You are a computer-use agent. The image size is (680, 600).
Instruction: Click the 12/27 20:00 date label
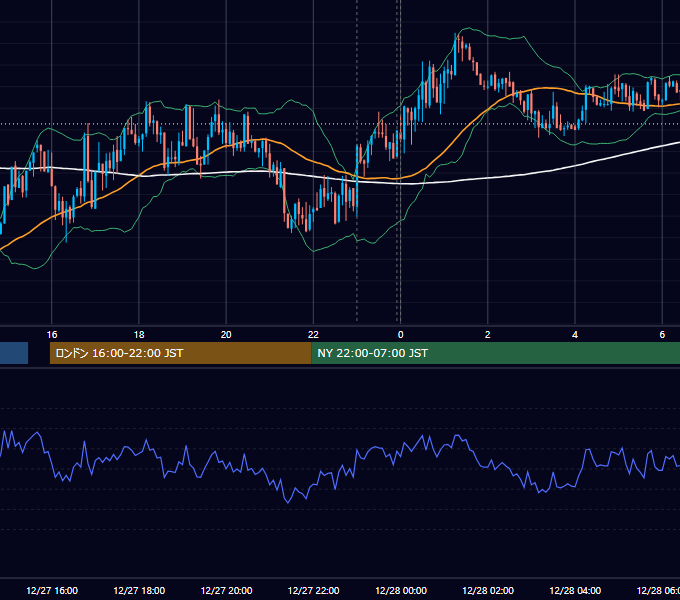226,590
